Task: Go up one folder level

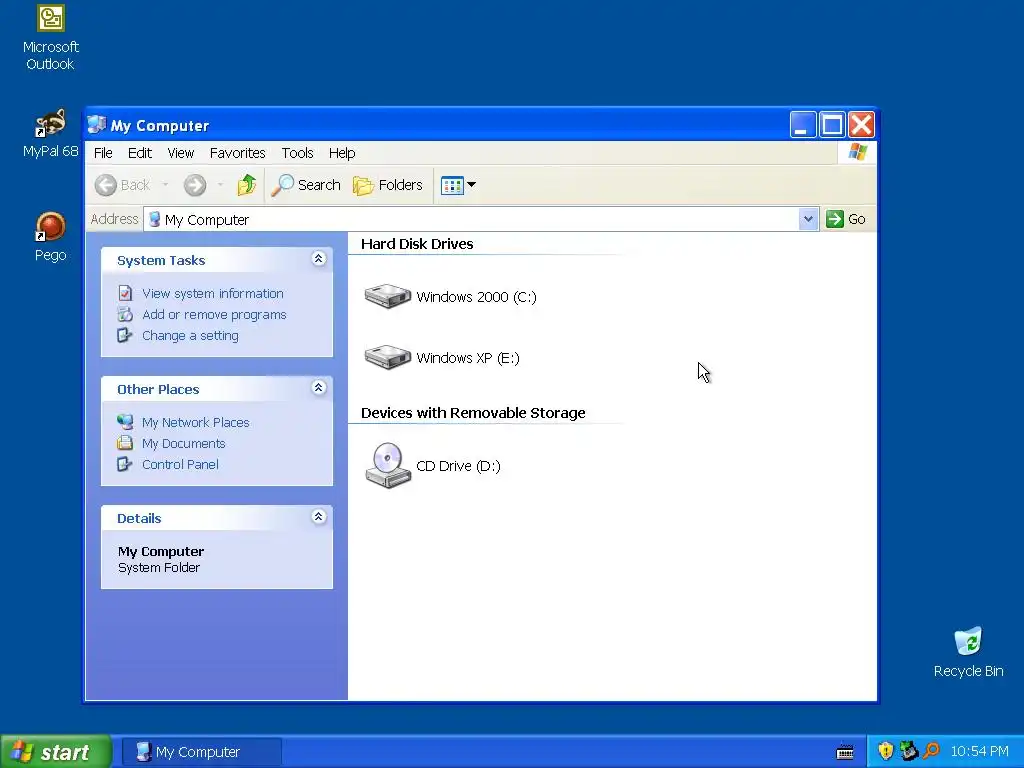Action: pyautogui.click(x=246, y=185)
